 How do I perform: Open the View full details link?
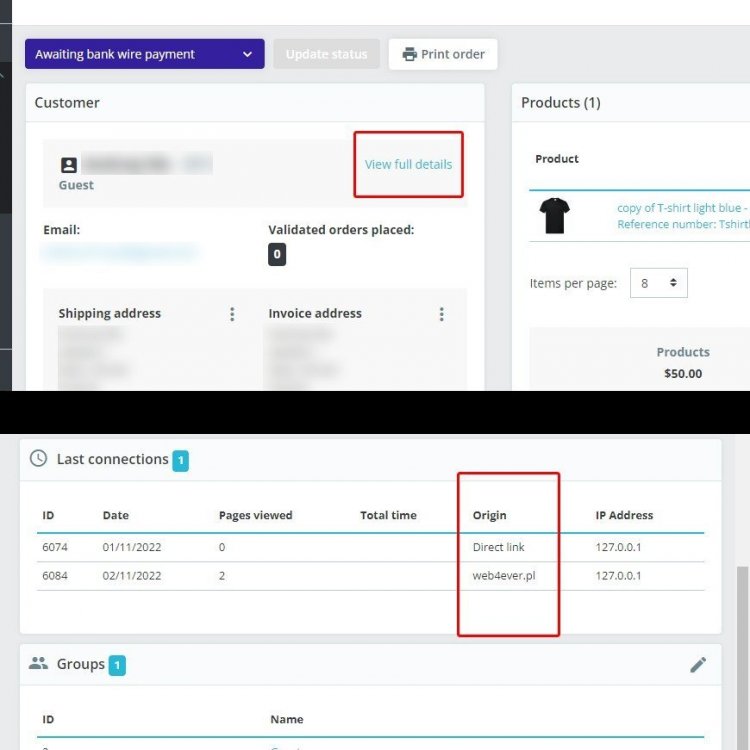tap(408, 164)
